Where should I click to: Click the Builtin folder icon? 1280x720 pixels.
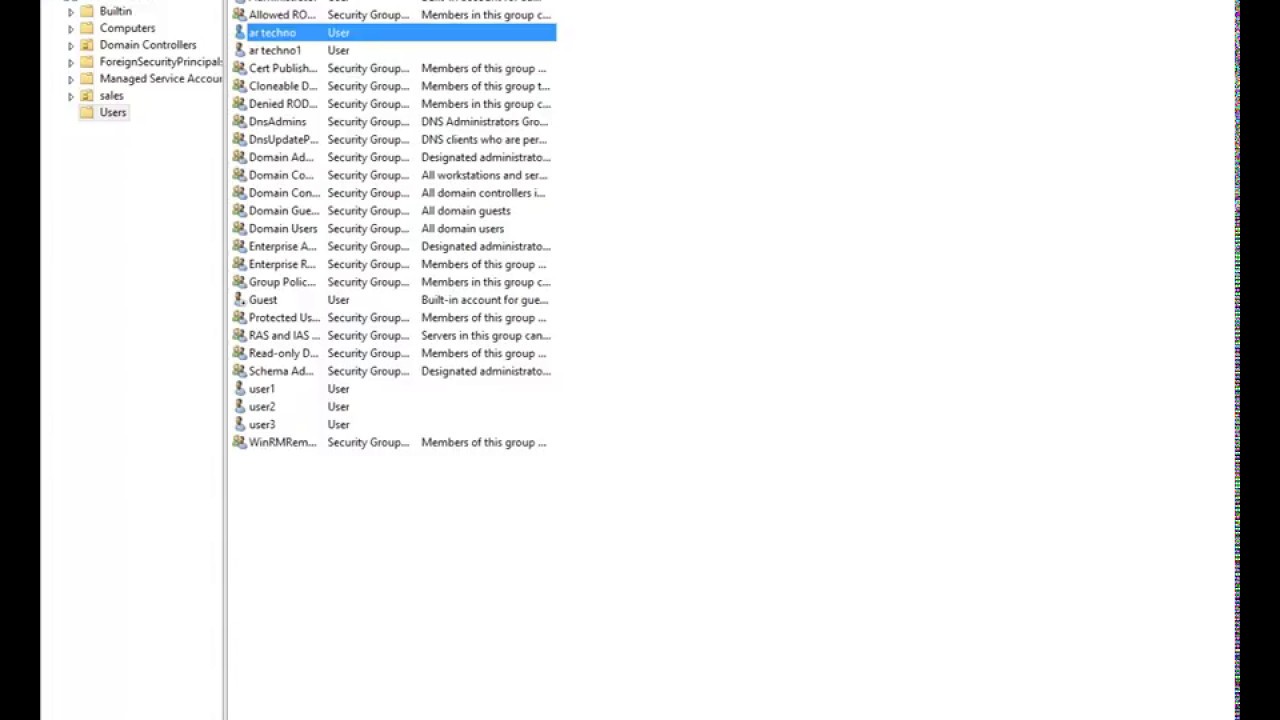click(x=87, y=11)
